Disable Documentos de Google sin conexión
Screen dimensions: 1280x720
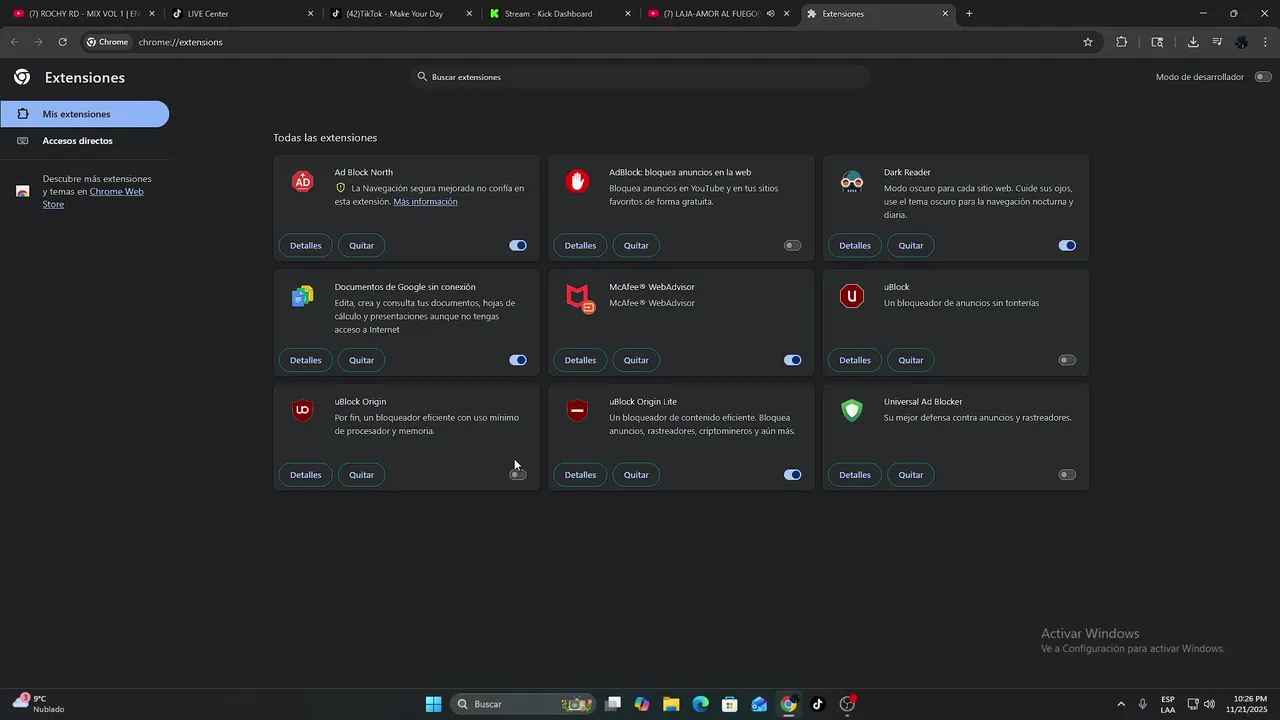[x=518, y=360]
